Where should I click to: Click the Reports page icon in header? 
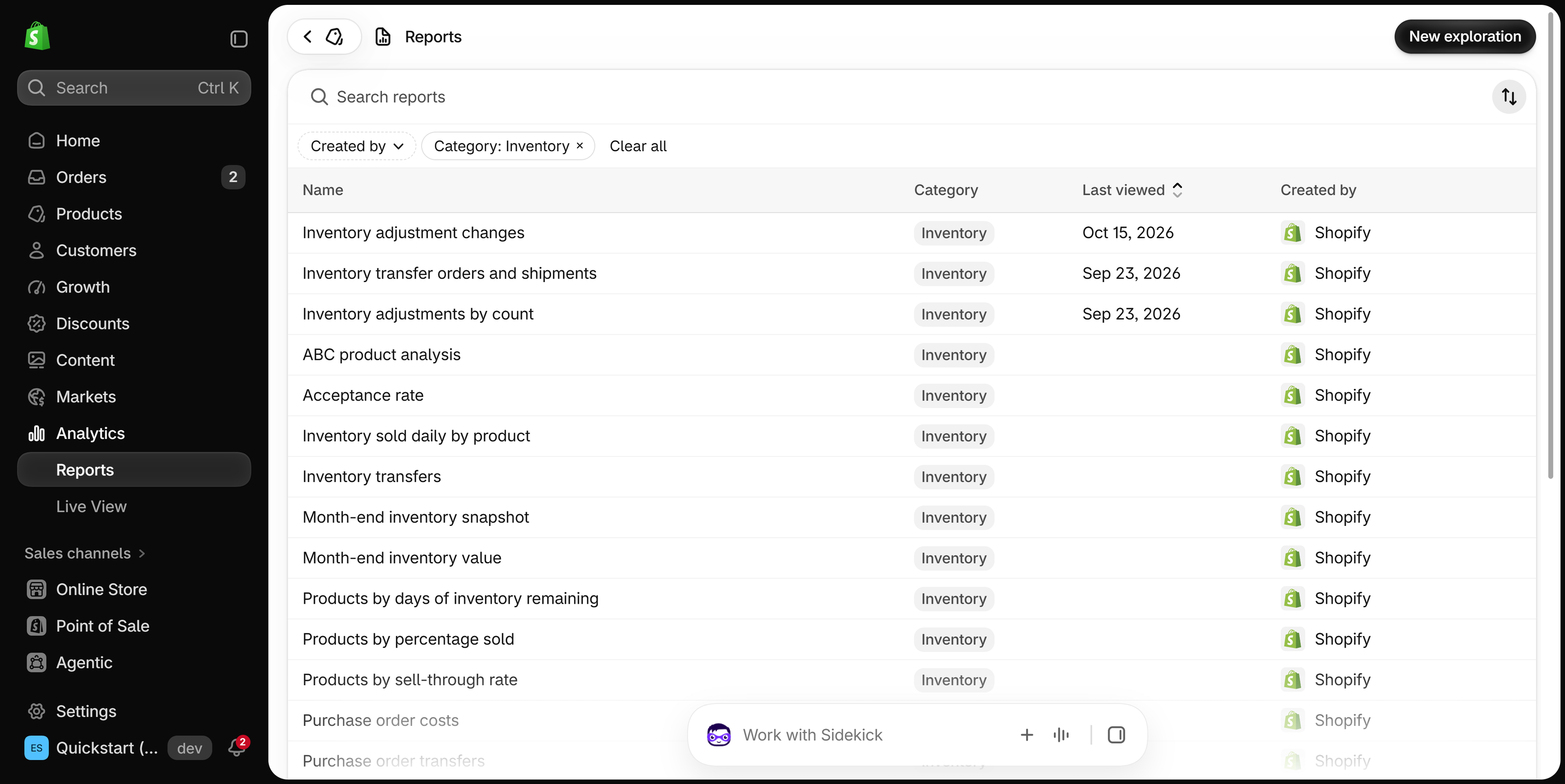coord(383,37)
